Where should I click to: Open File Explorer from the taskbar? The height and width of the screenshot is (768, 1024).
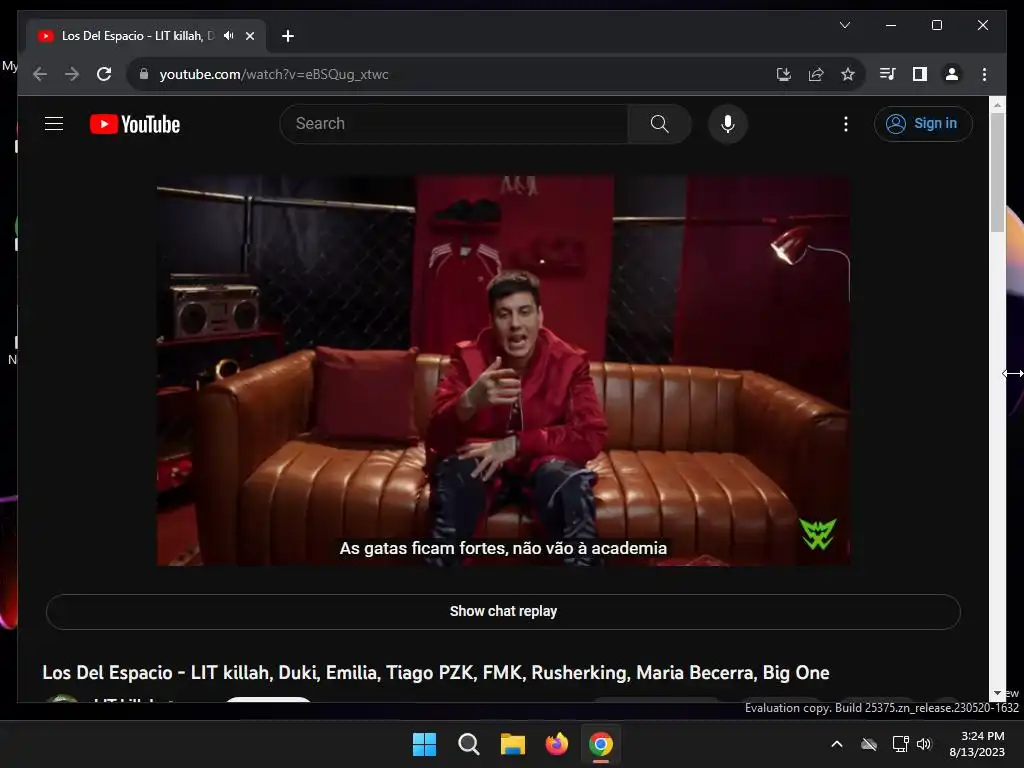(513, 744)
